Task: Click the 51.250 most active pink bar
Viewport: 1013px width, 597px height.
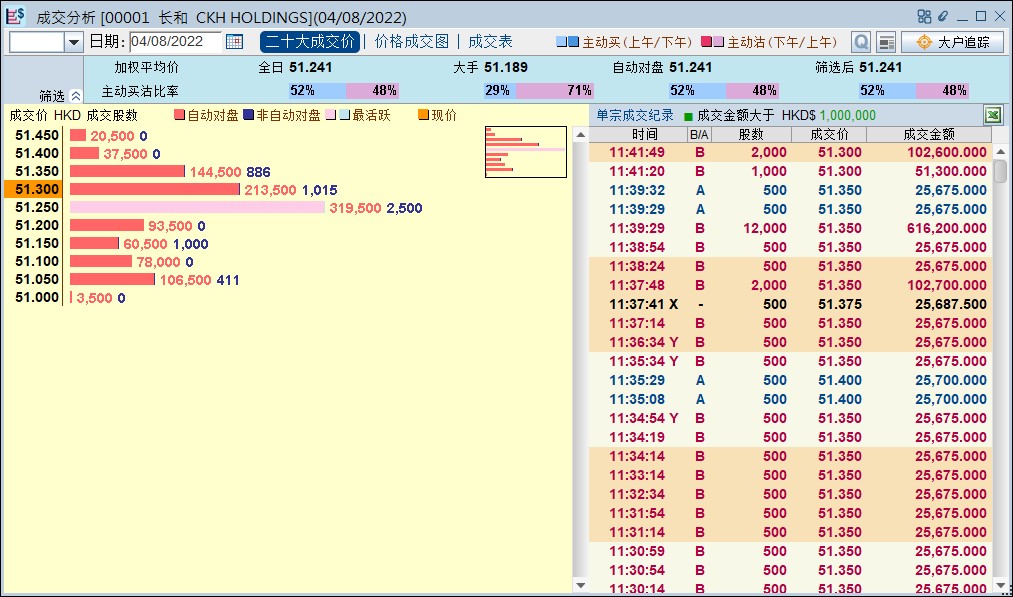Action: pos(197,208)
